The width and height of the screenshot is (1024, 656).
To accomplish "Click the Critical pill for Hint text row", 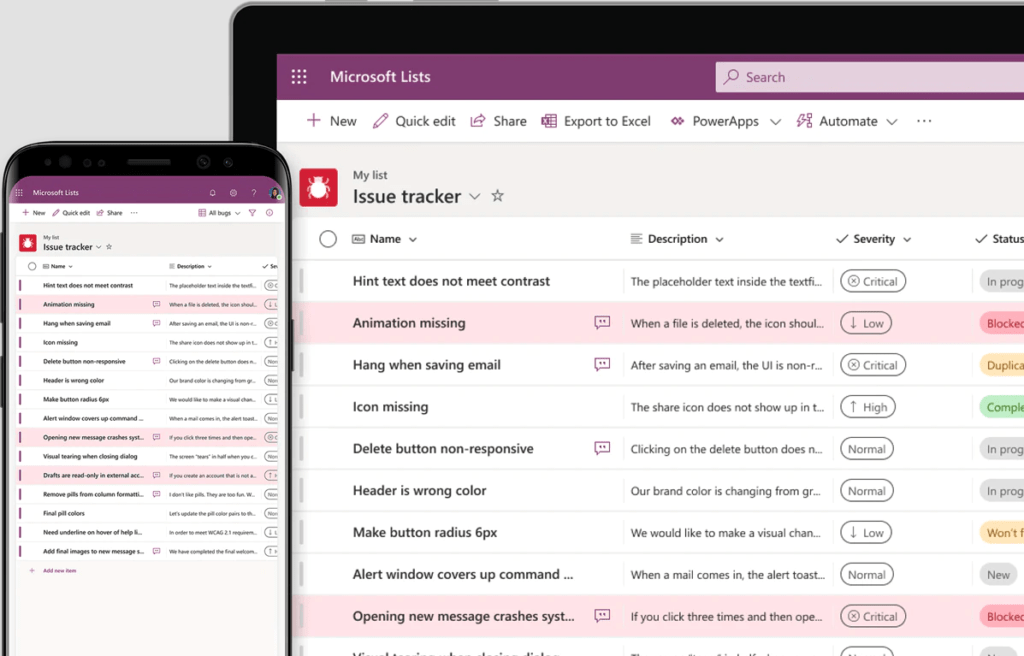I will 872,281.
